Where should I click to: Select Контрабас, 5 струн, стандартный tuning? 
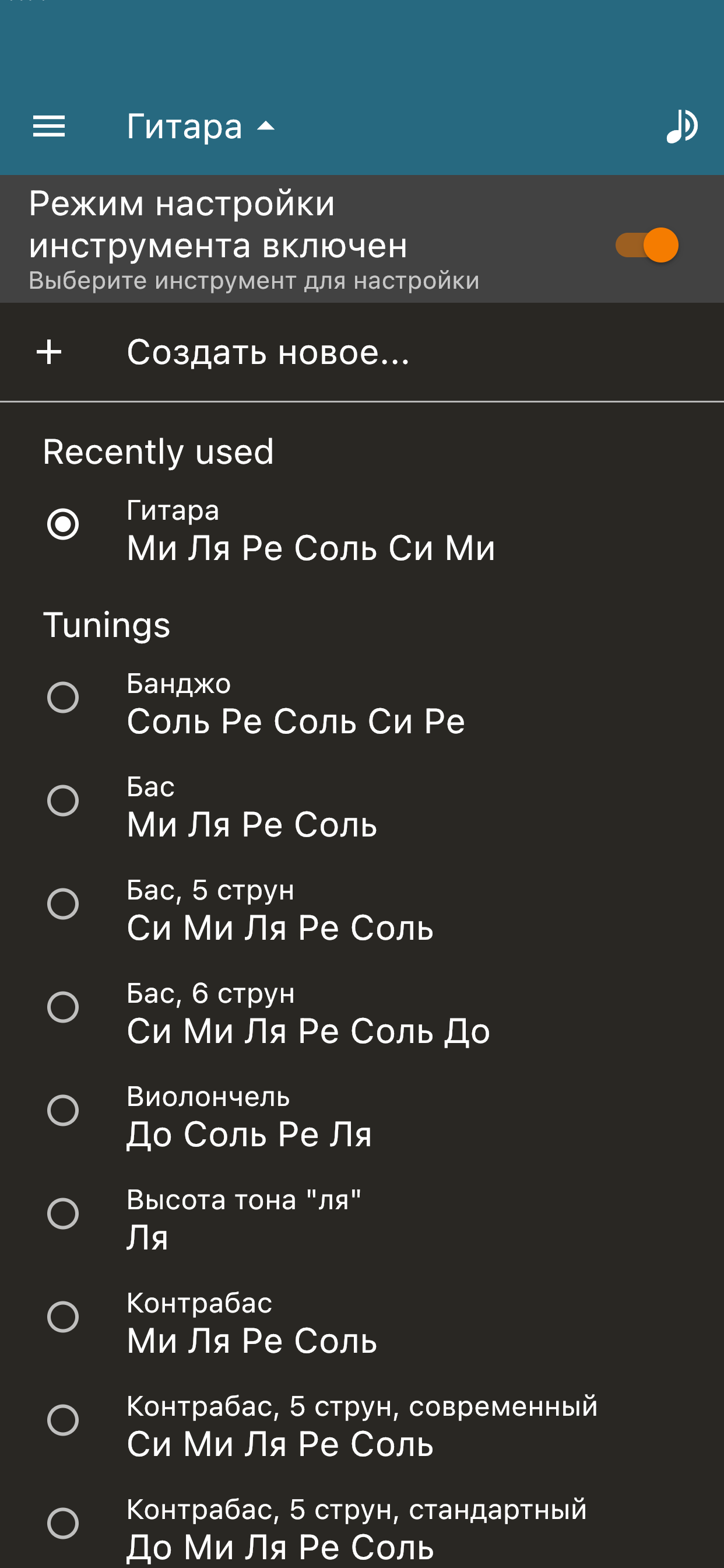64,1524
